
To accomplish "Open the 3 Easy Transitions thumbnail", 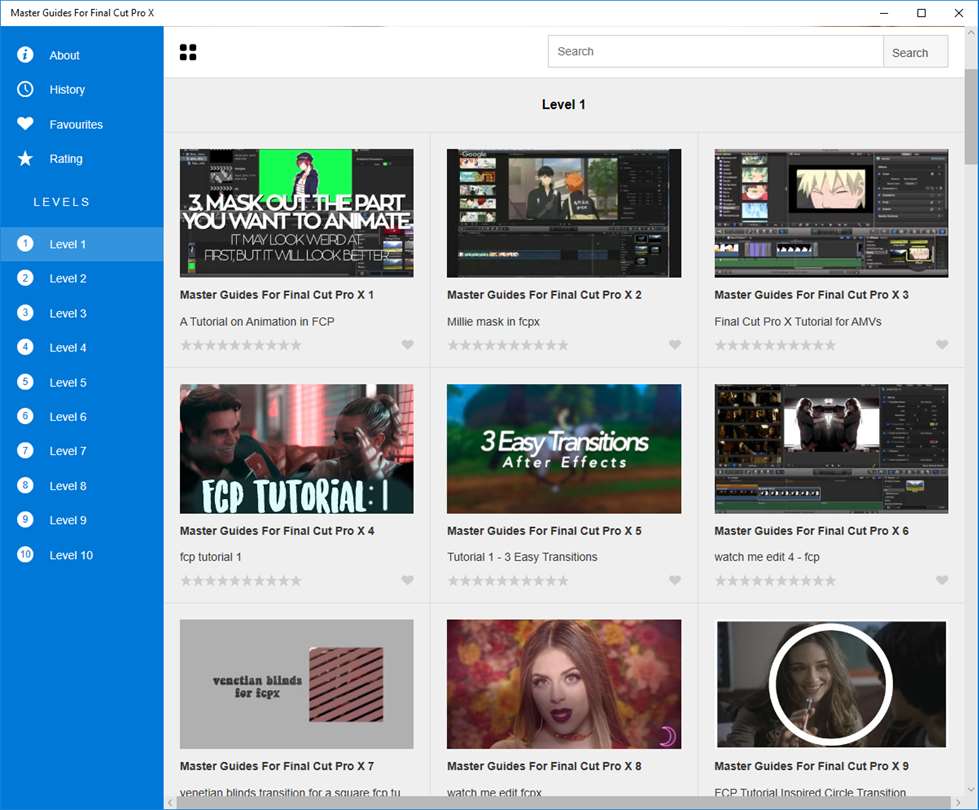I will 564,448.
